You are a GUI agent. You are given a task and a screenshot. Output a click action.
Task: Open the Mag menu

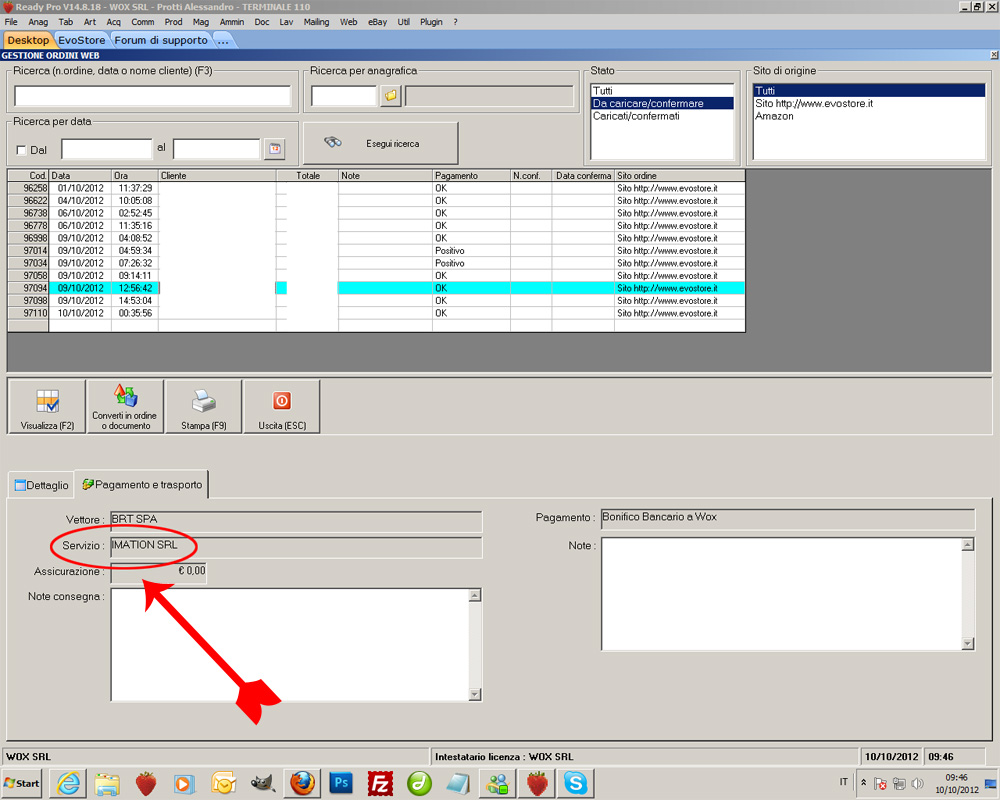coord(201,22)
